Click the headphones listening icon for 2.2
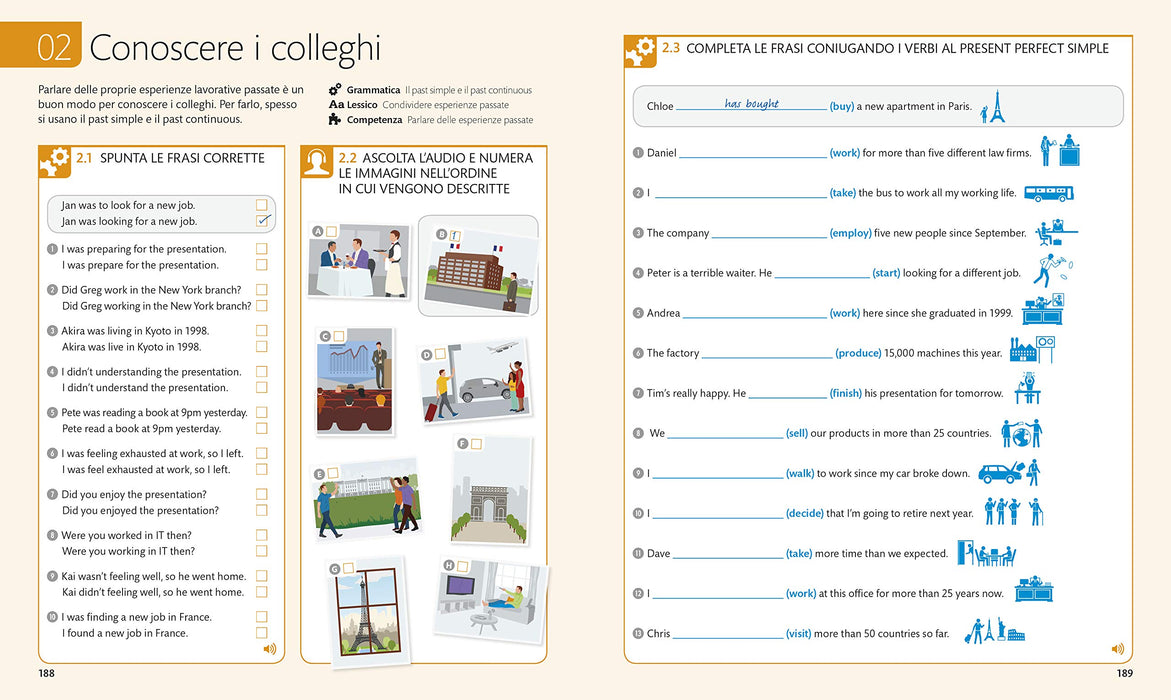The image size is (1171, 700). click(317, 161)
